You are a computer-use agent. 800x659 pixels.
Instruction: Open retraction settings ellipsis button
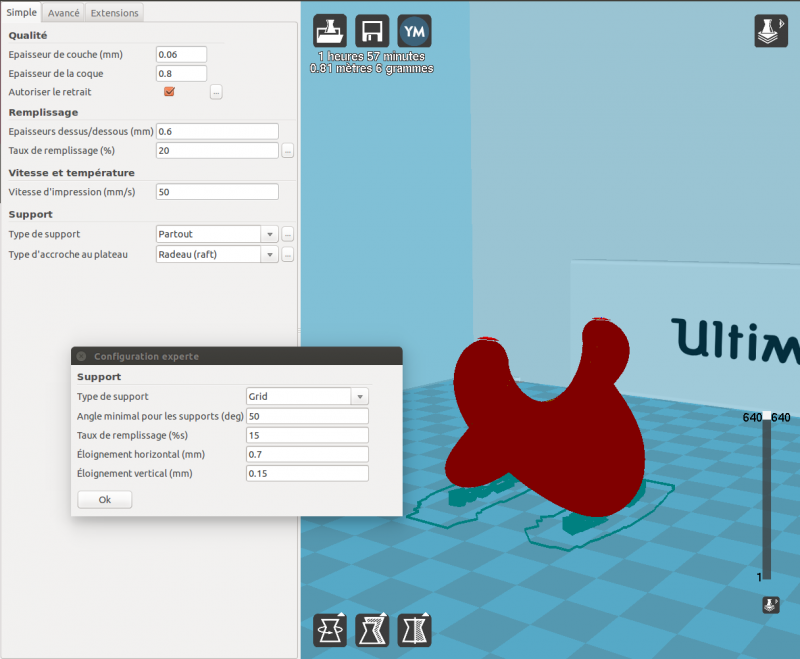pos(216,92)
